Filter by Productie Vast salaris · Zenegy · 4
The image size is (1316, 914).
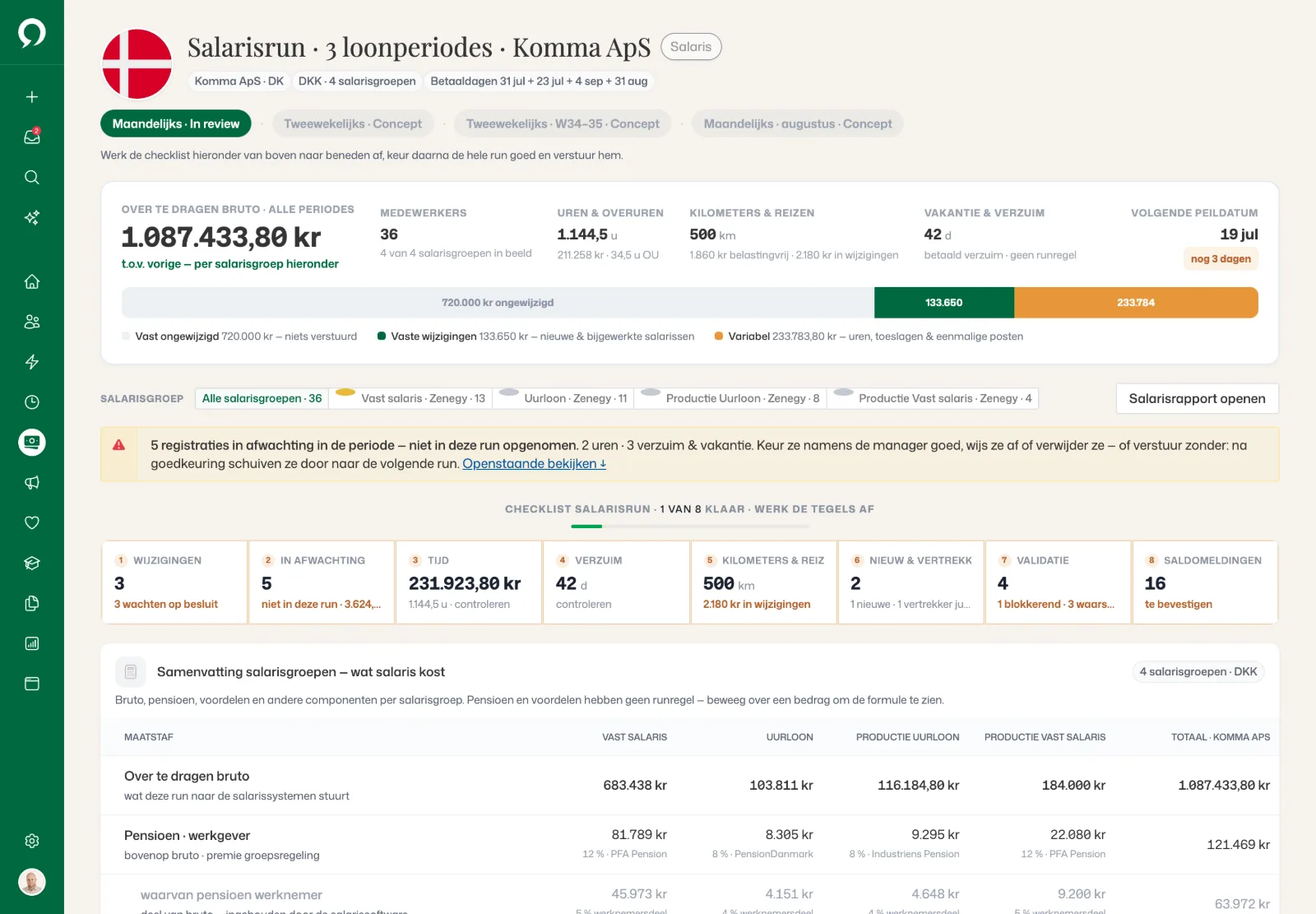click(x=934, y=398)
